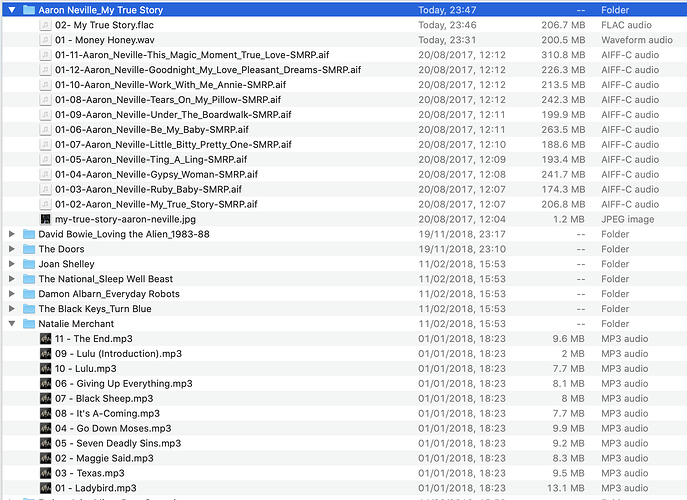Select 01-05 Ting_A_Ling aif file name
The image size is (687, 500).
[151, 159]
